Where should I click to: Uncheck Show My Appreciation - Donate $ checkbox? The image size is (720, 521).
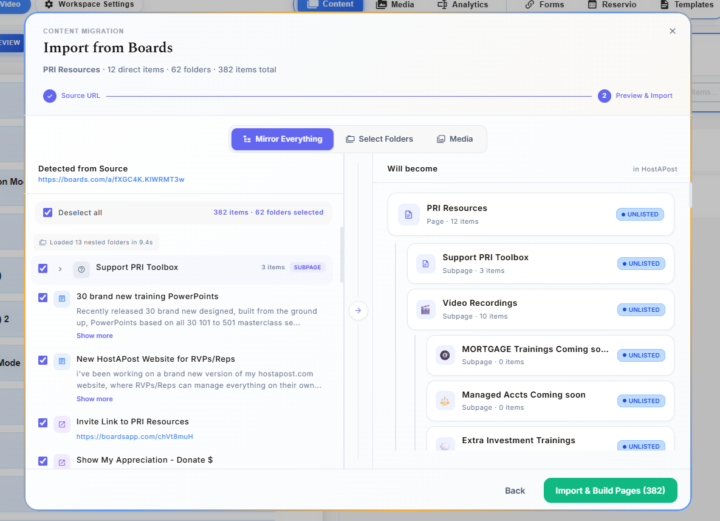[x=43, y=461]
